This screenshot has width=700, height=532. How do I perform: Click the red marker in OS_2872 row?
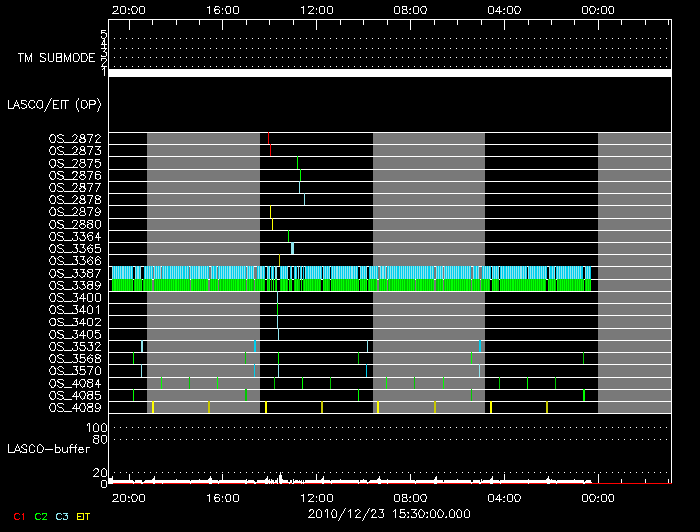coord(268,138)
